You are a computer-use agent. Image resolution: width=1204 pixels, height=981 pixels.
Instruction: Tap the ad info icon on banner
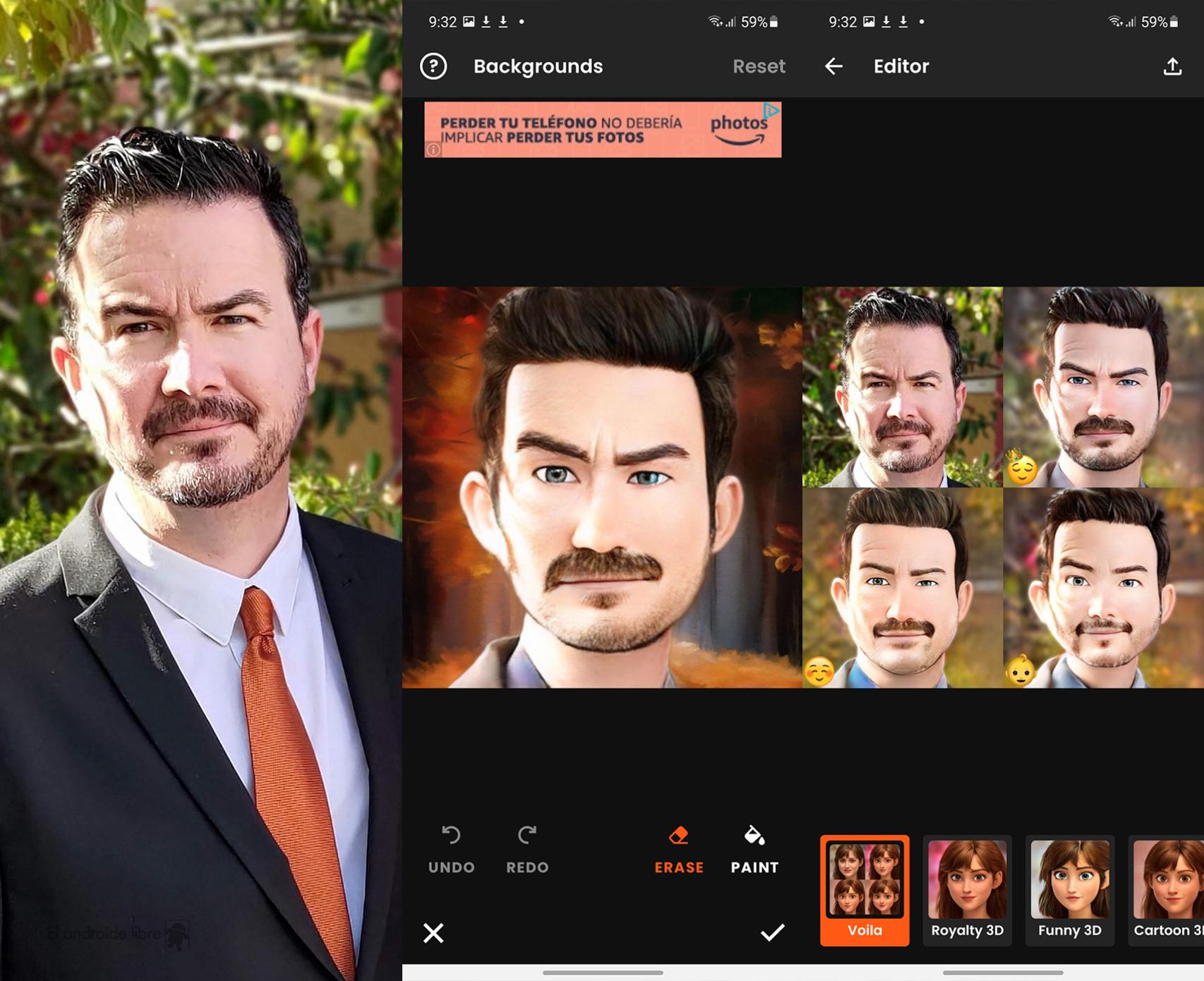pyautogui.click(x=433, y=150)
